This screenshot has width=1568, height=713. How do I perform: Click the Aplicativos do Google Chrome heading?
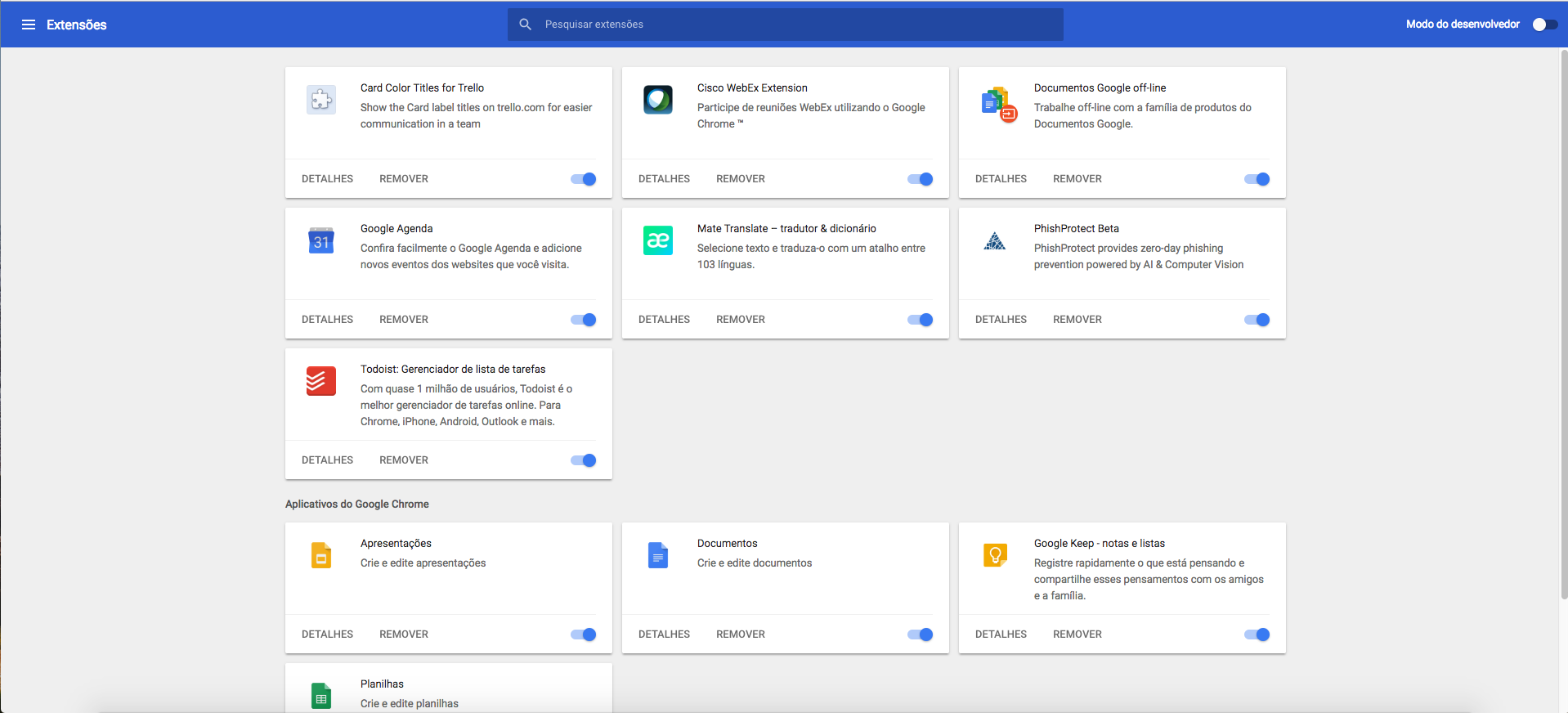pos(357,504)
